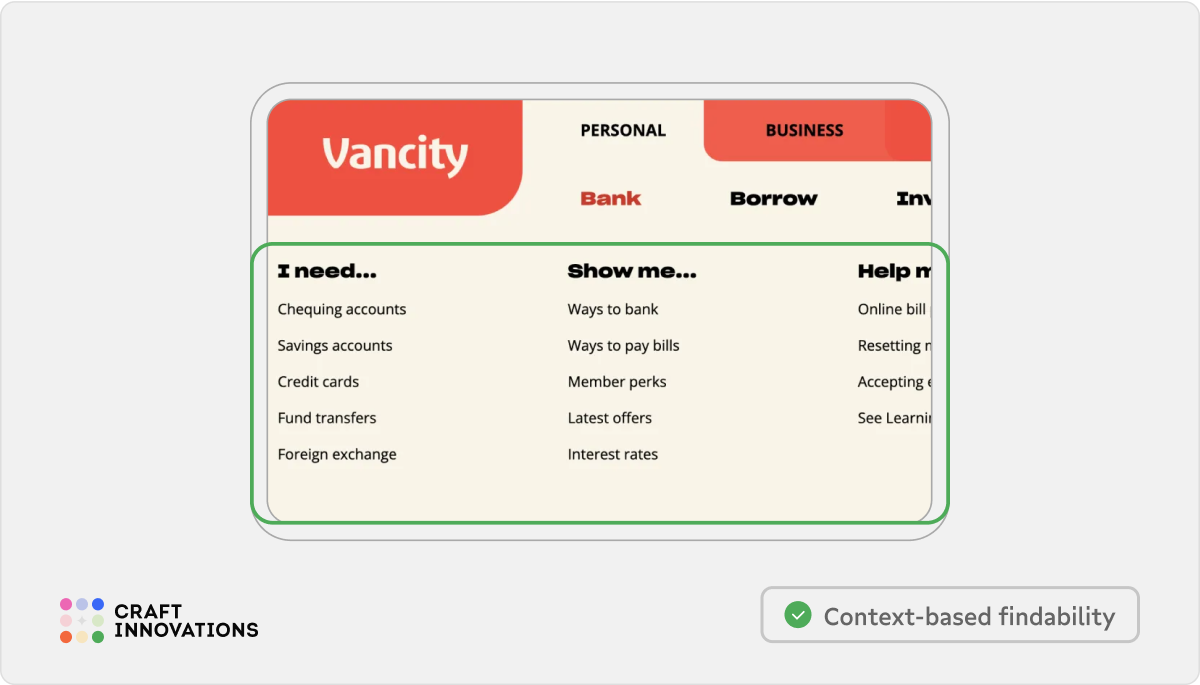Switch to the BUSINESS tab

tap(805, 130)
